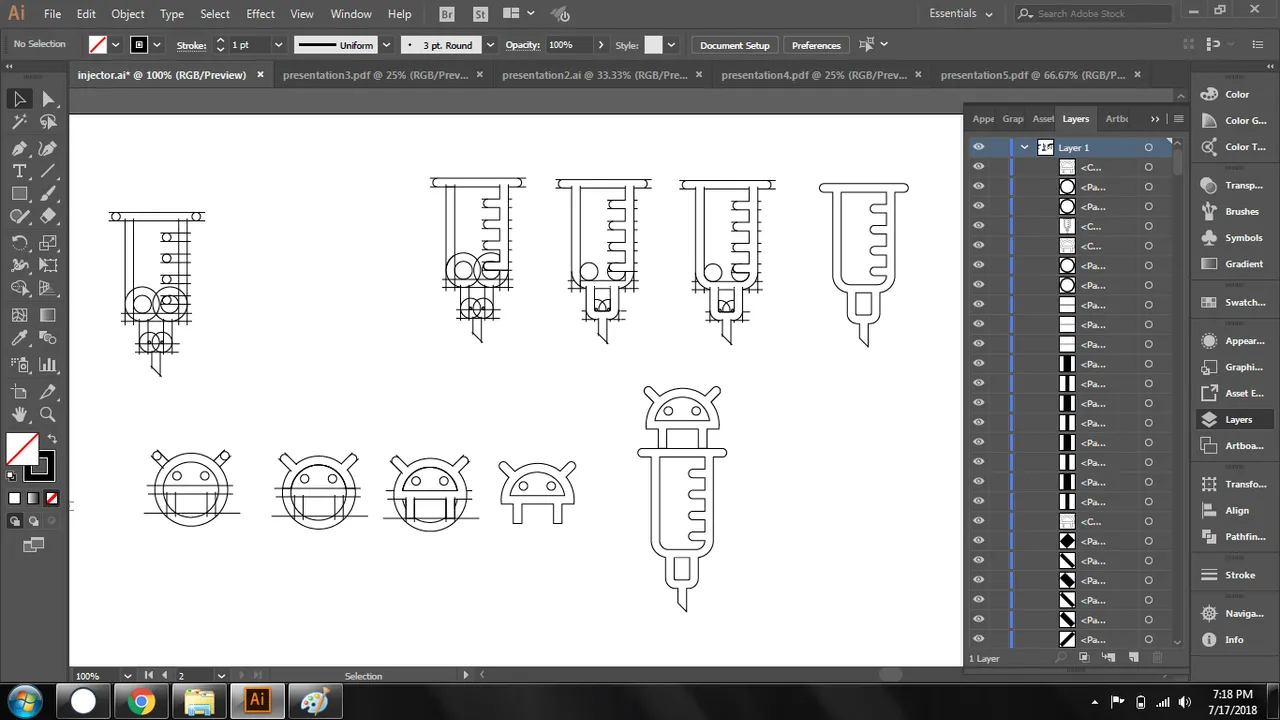Select the Blend tool
Image resolution: width=1280 pixels, height=720 pixels.
coord(48,339)
